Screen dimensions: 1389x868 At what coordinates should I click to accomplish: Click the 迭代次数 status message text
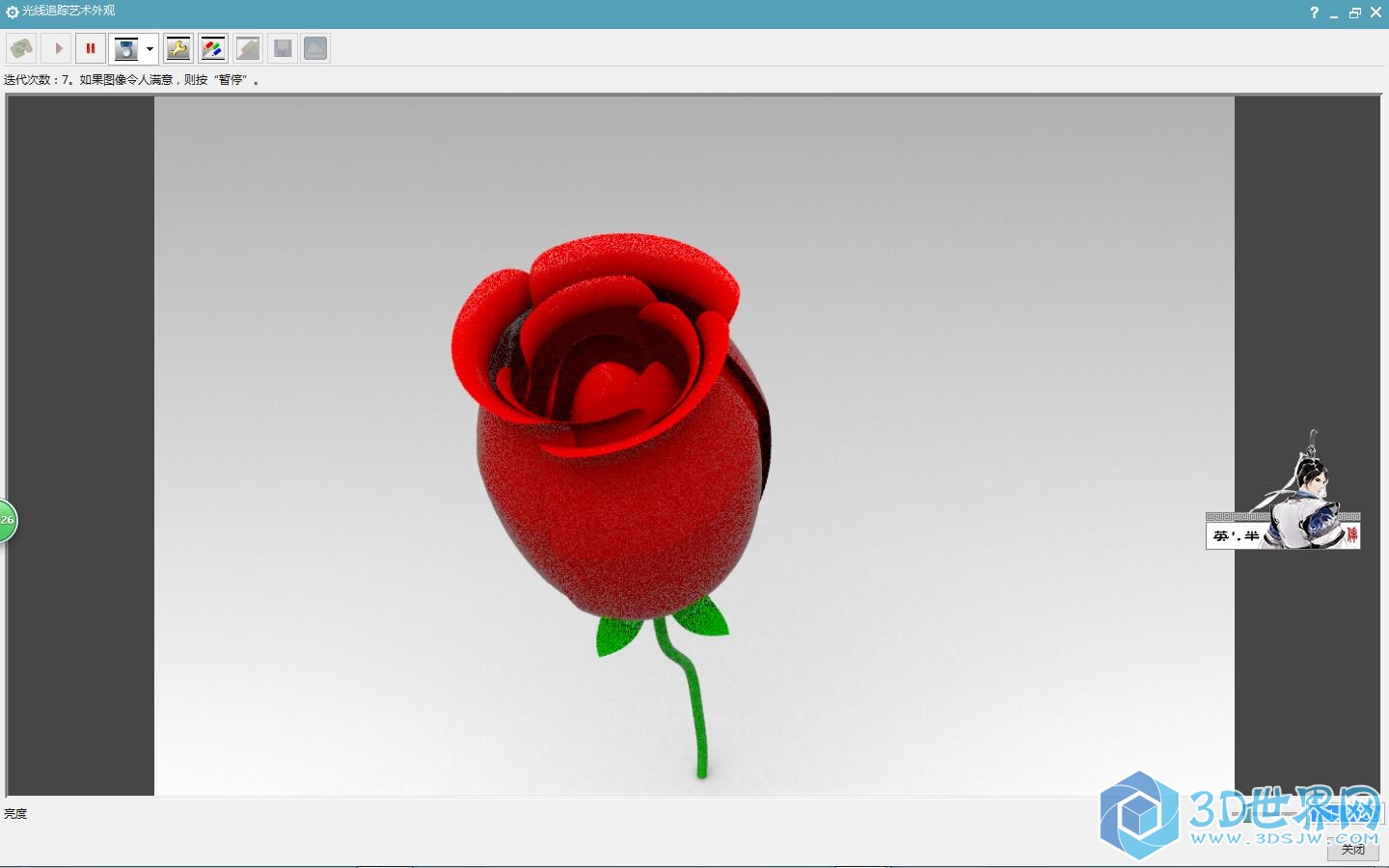131,80
